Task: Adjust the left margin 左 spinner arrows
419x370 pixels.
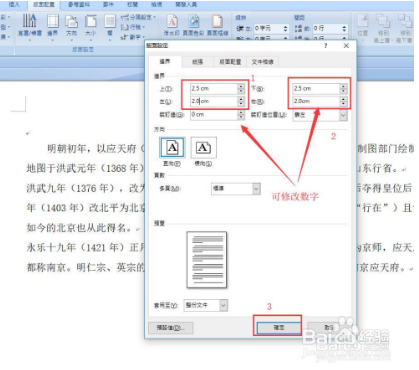Action: 241,101
